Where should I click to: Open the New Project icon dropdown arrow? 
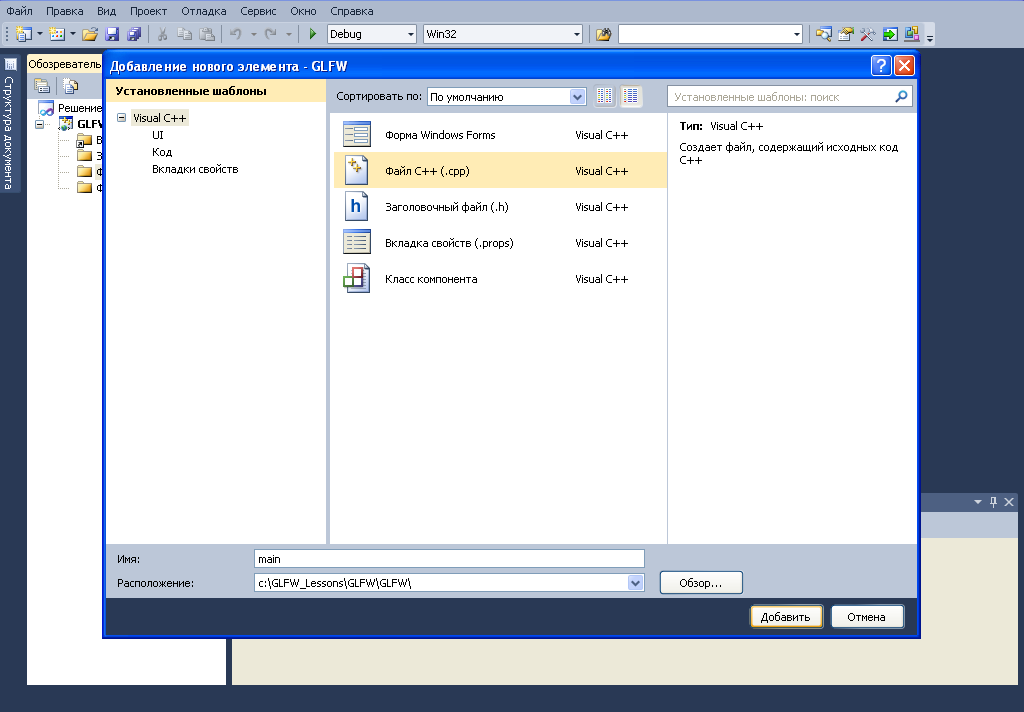(40, 34)
